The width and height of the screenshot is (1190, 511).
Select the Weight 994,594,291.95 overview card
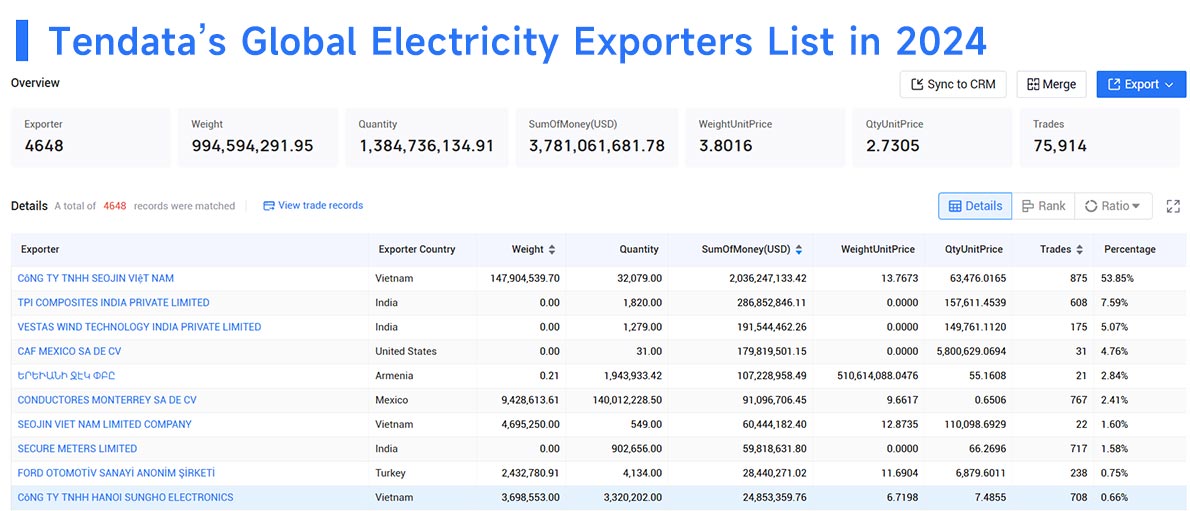258,137
